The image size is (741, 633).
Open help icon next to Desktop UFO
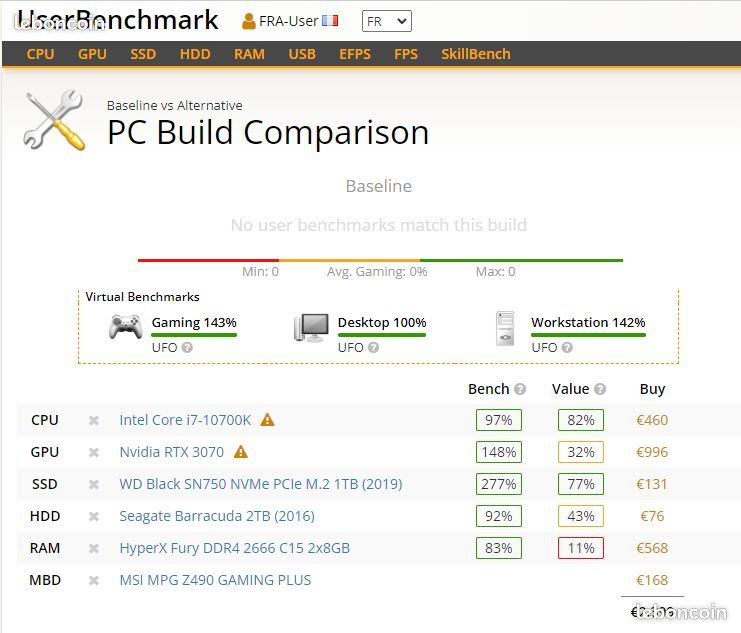click(373, 347)
